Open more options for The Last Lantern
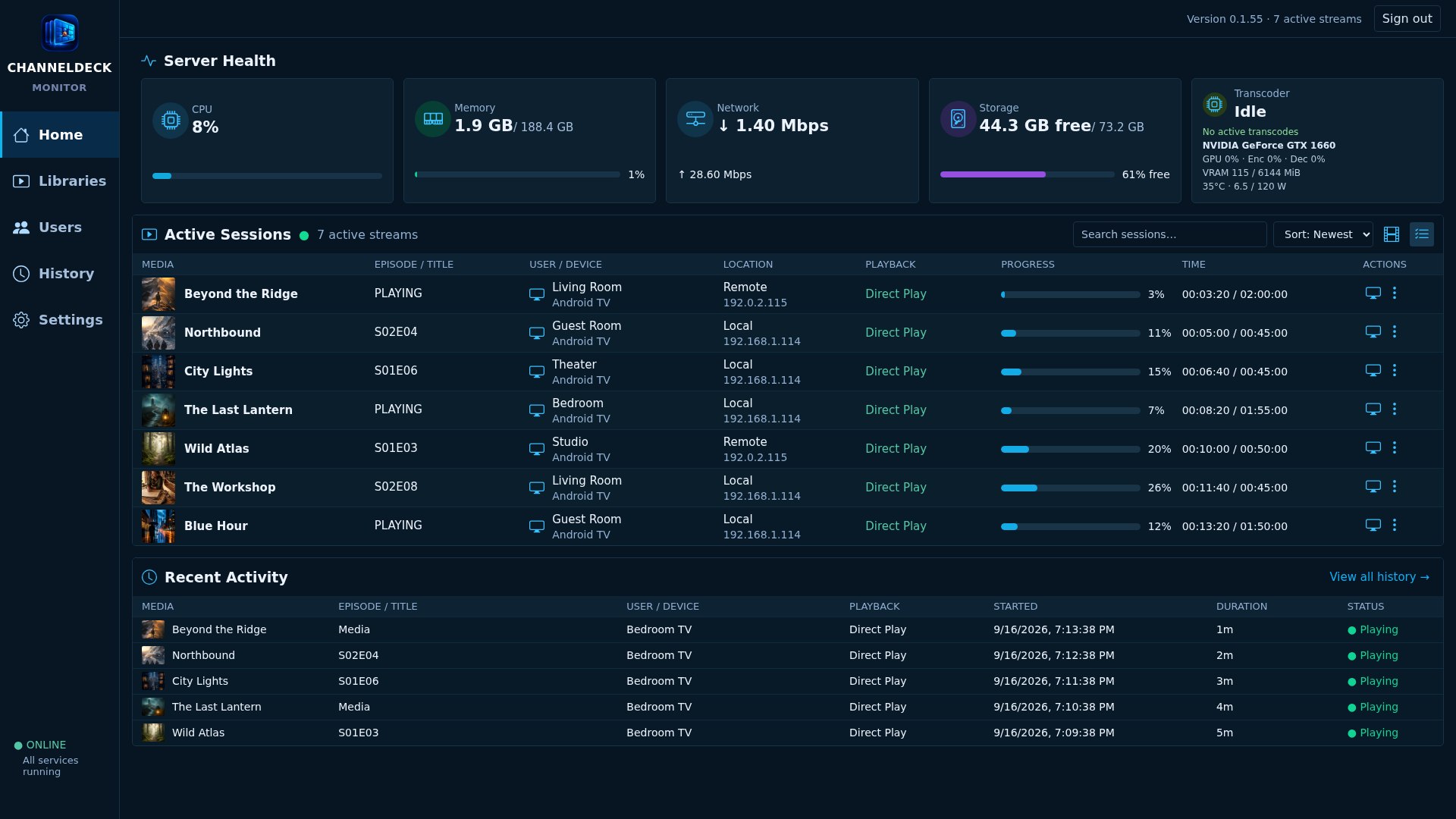The height and width of the screenshot is (819, 1456). point(1395,409)
